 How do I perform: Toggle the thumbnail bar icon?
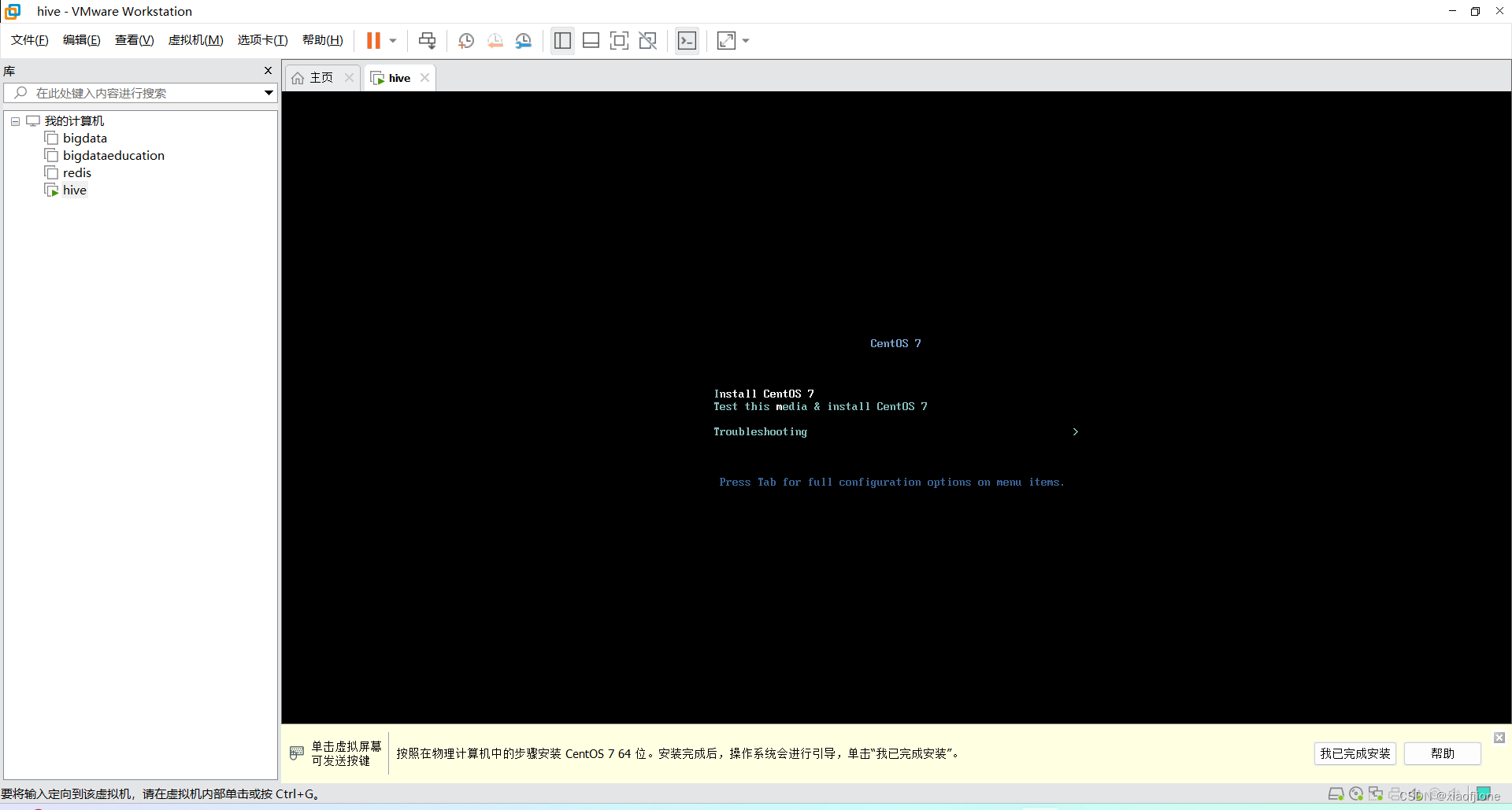591,41
